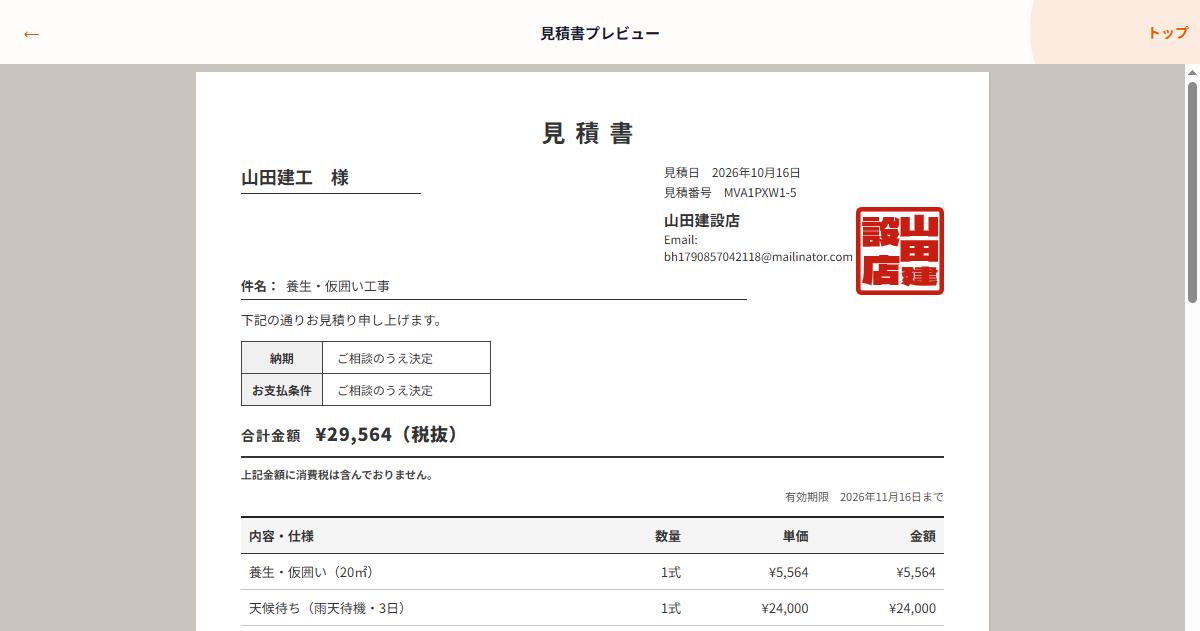Viewport: 1200px width, 631px height.
Task: Select the total amount ¥29,564（税抜）
Action: tap(387, 434)
